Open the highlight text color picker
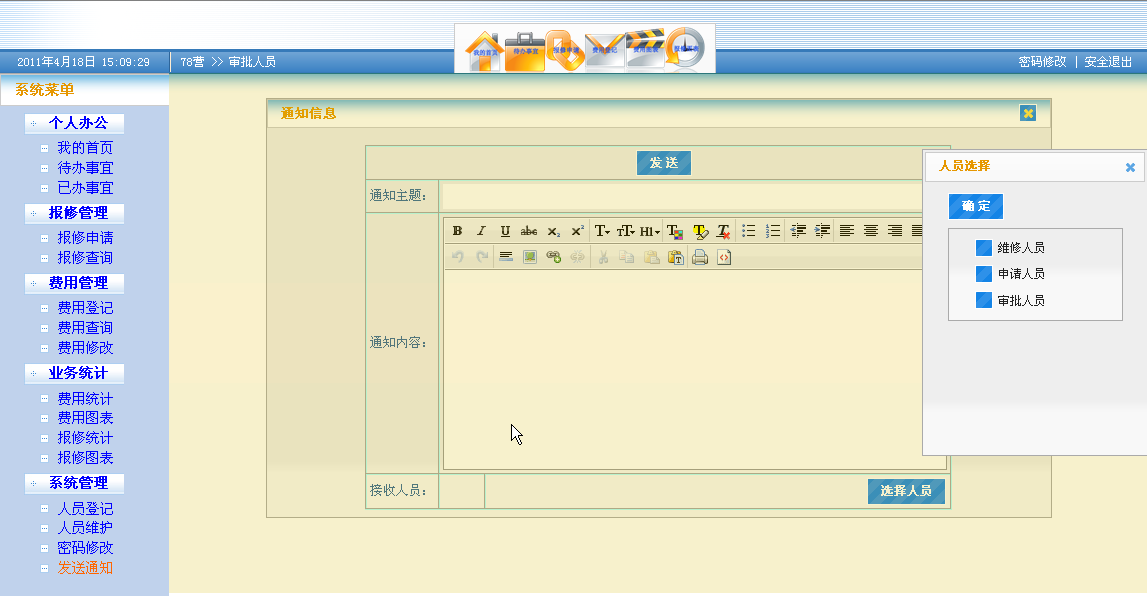 pos(699,231)
